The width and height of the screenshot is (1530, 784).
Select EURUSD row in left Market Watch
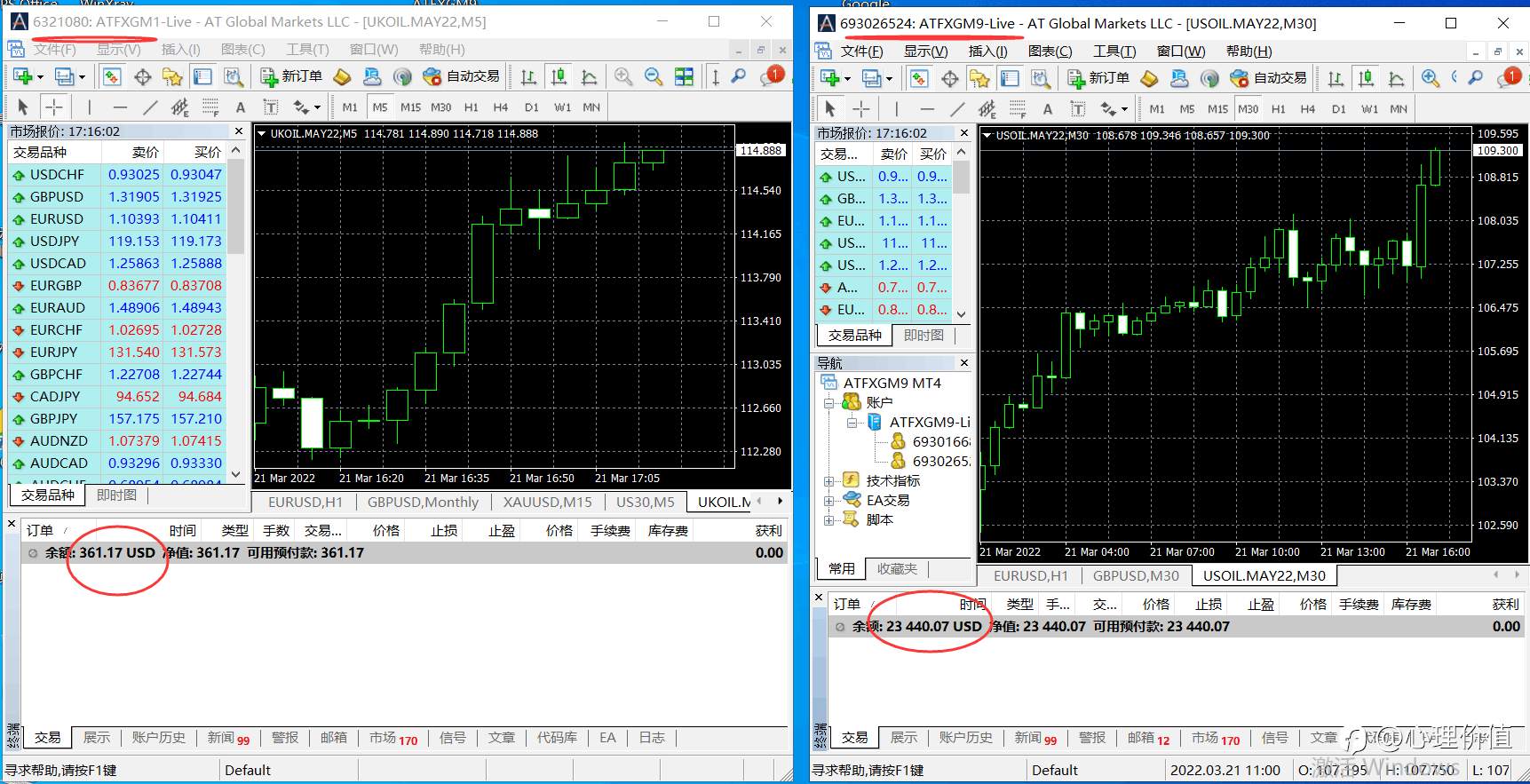117,219
